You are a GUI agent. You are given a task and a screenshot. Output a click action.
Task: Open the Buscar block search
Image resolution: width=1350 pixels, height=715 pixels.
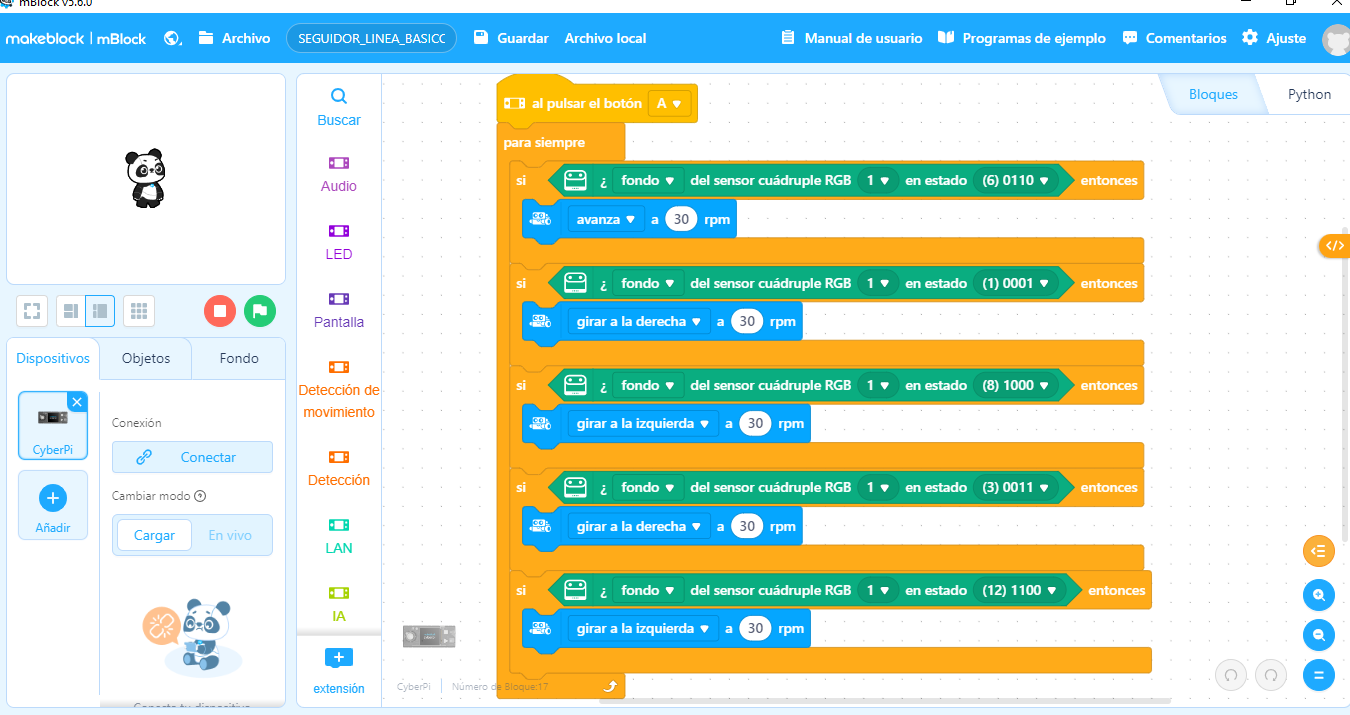tap(339, 107)
